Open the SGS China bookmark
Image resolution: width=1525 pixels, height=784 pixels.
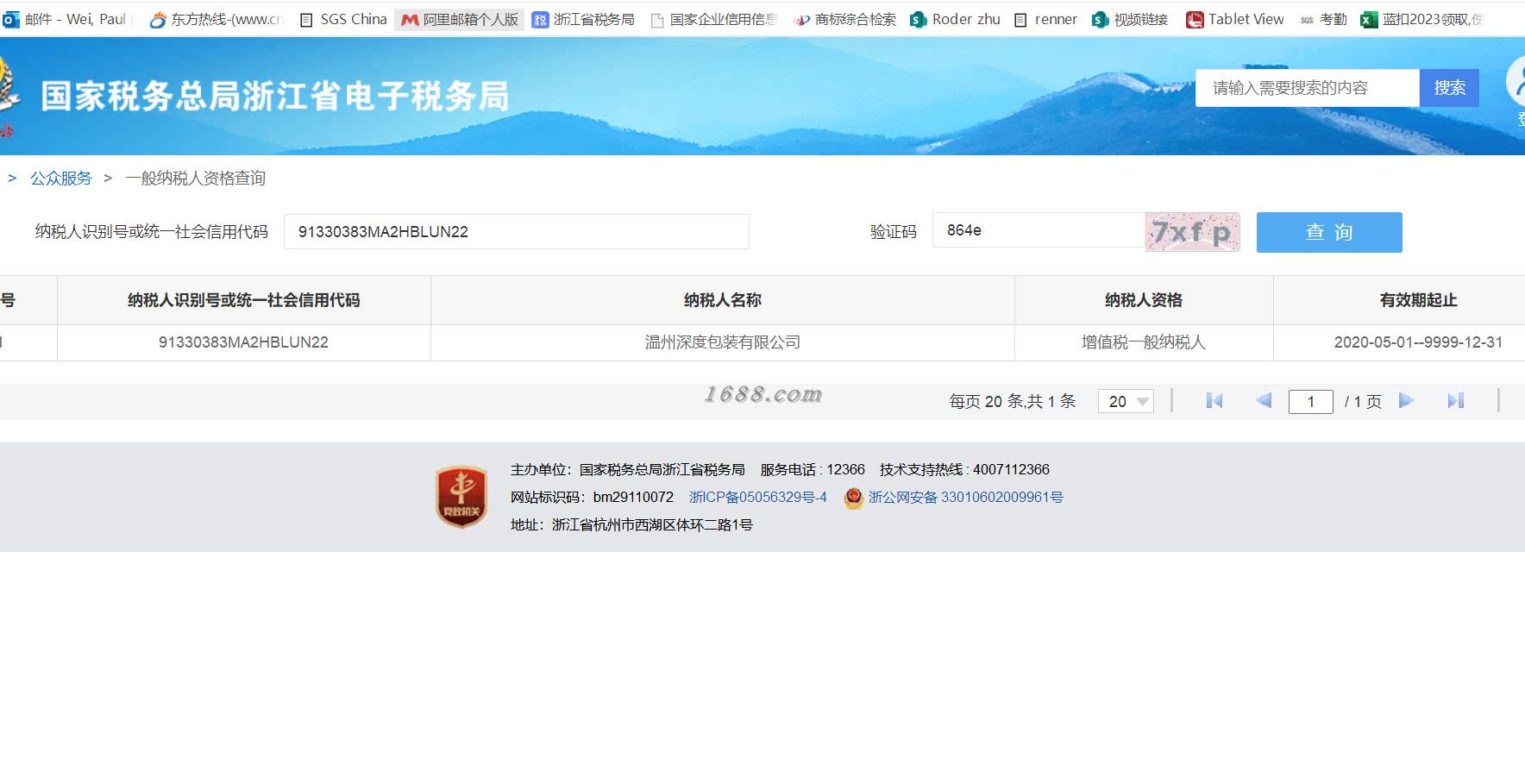[342, 19]
